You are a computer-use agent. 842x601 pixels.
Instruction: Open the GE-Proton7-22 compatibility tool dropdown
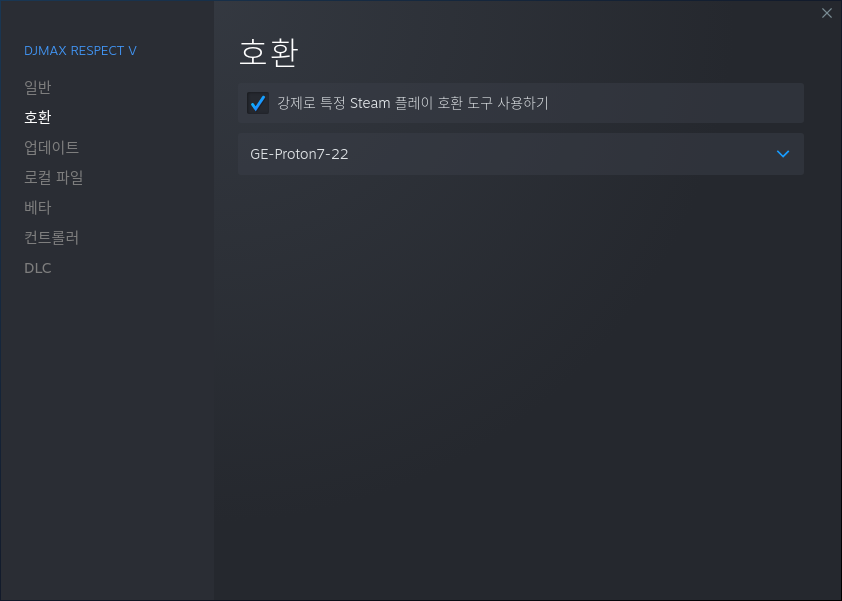click(521, 154)
